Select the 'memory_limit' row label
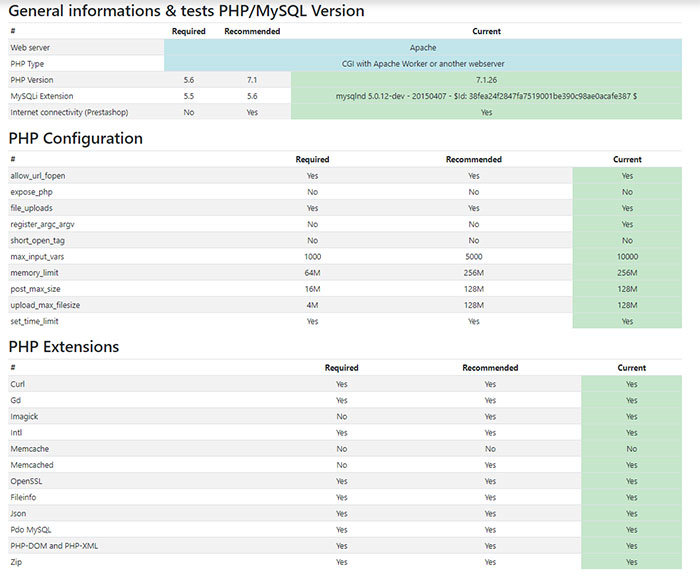The width and height of the screenshot is (700, 576). coord(34,273)
